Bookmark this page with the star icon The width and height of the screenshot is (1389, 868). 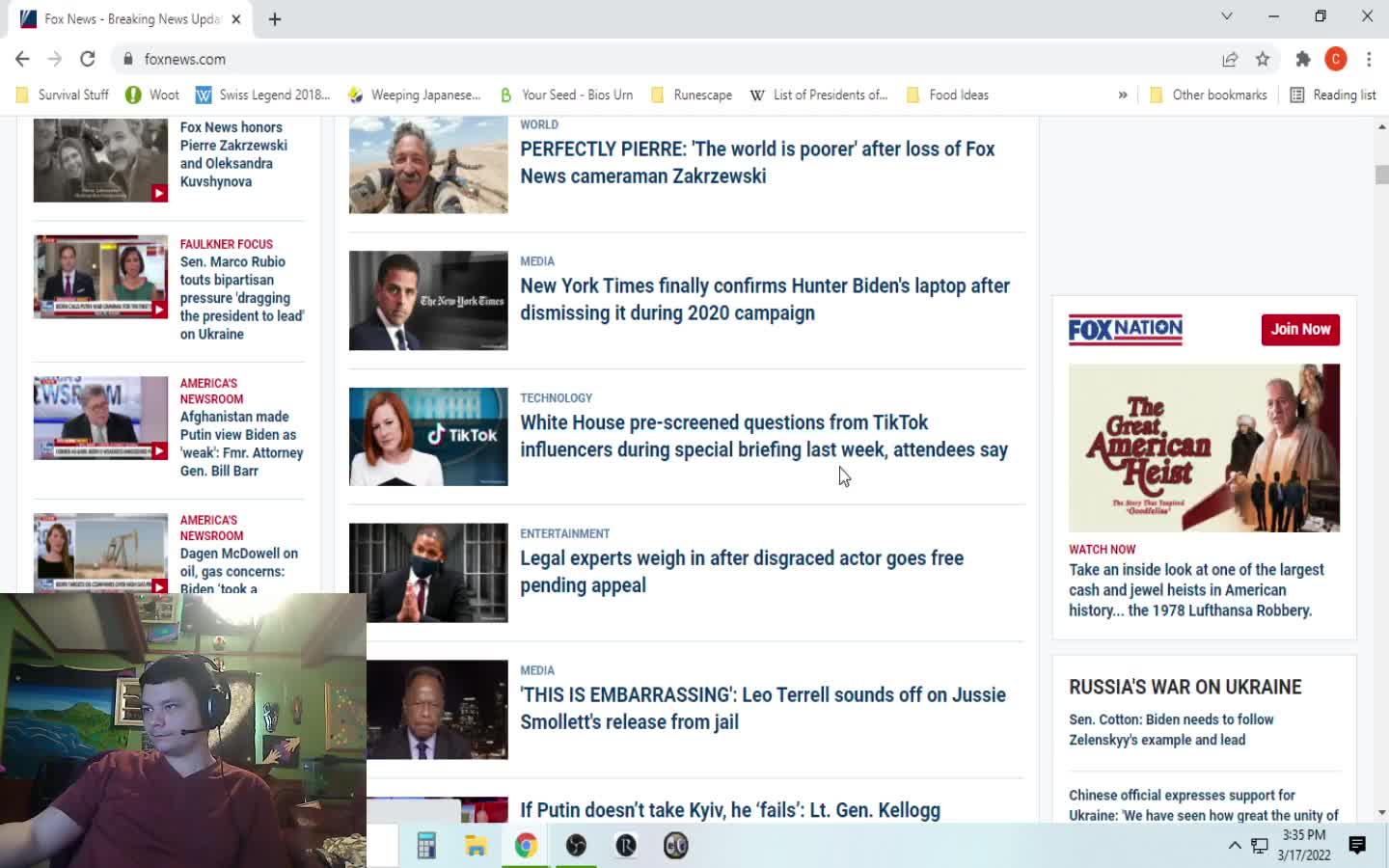pos(1263,59)
